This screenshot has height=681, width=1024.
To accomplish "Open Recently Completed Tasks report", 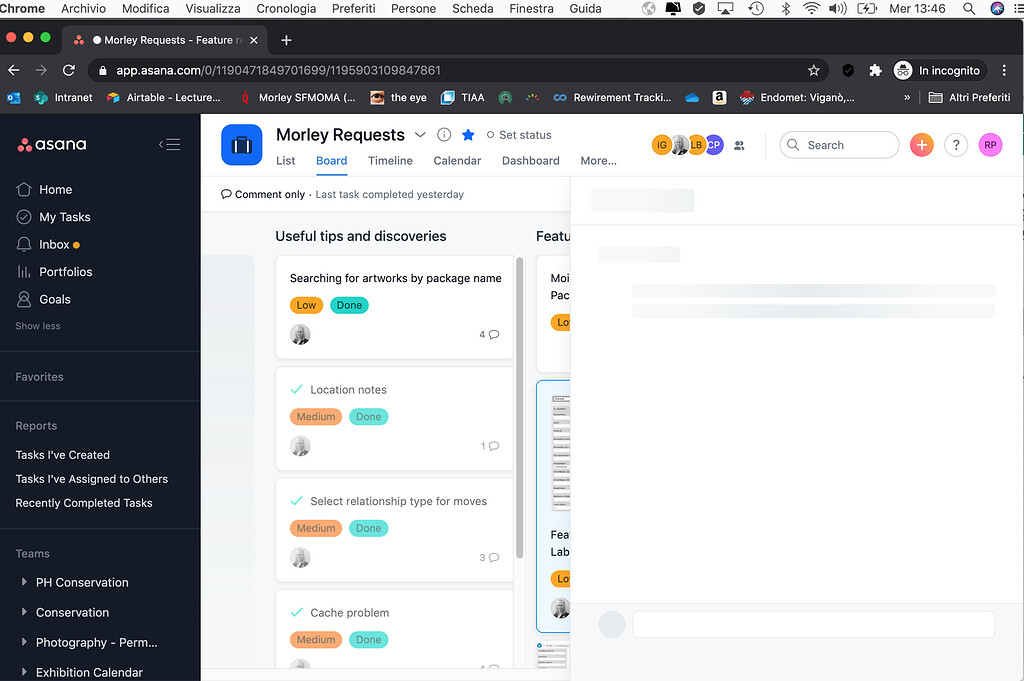I will click(83, 502).
